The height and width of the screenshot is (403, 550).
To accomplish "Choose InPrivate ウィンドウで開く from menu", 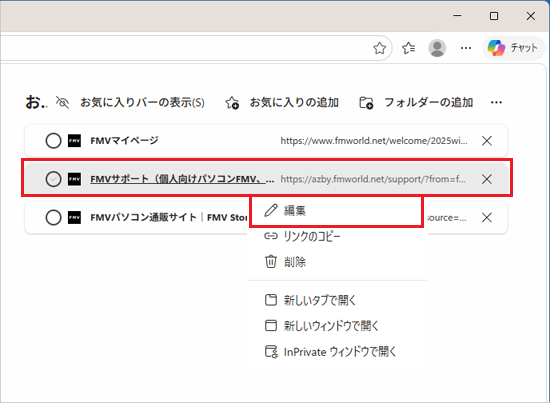I will coord(337,351).
